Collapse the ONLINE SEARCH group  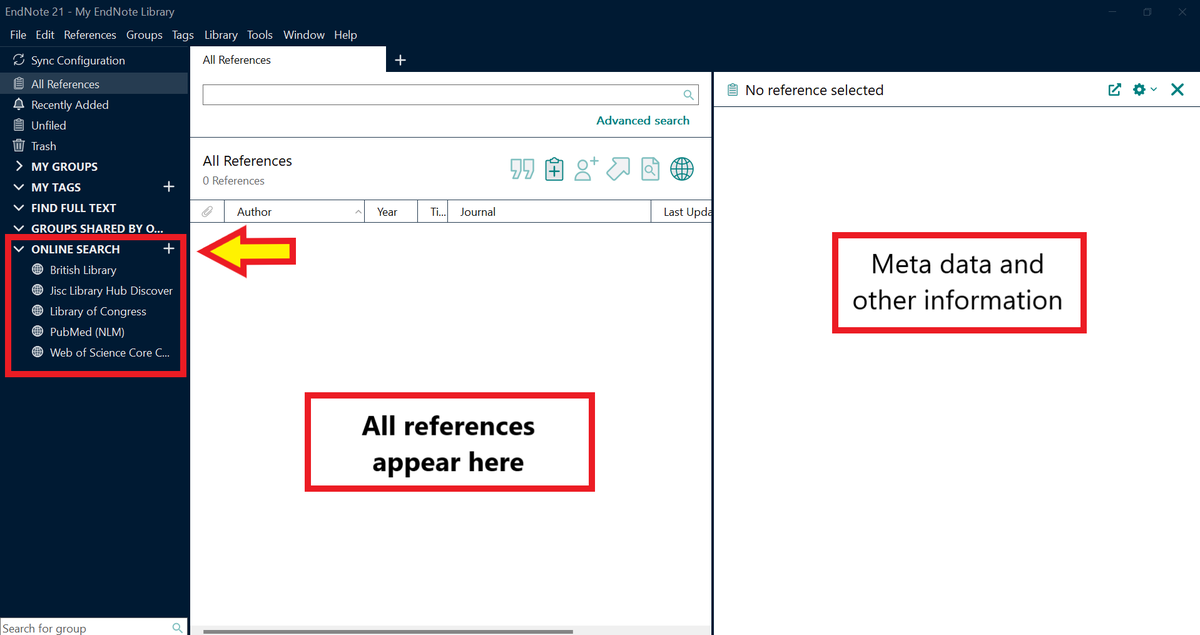click(x=18, y=249)
